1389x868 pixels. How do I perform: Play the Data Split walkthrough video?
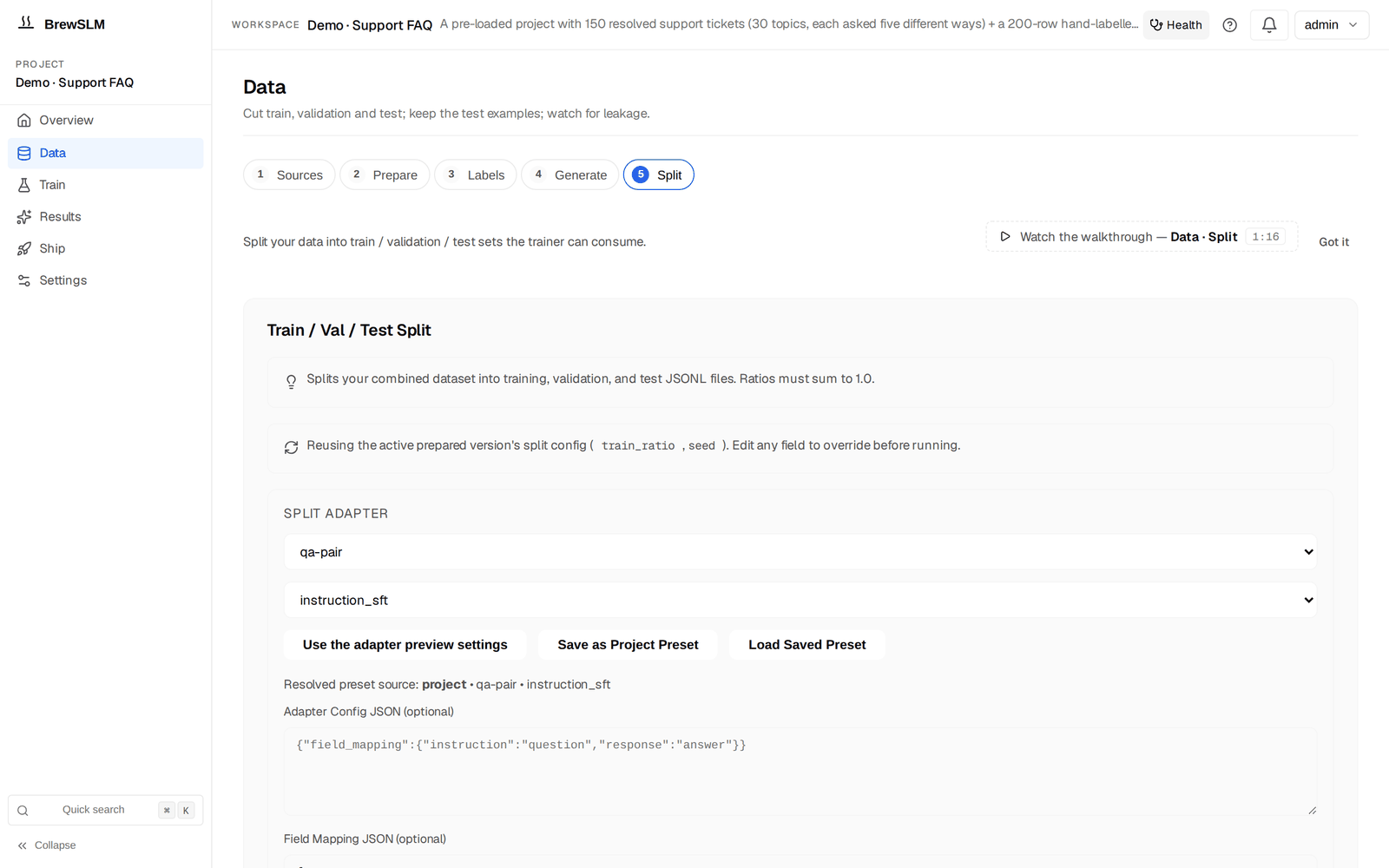tap(1142, 237)
